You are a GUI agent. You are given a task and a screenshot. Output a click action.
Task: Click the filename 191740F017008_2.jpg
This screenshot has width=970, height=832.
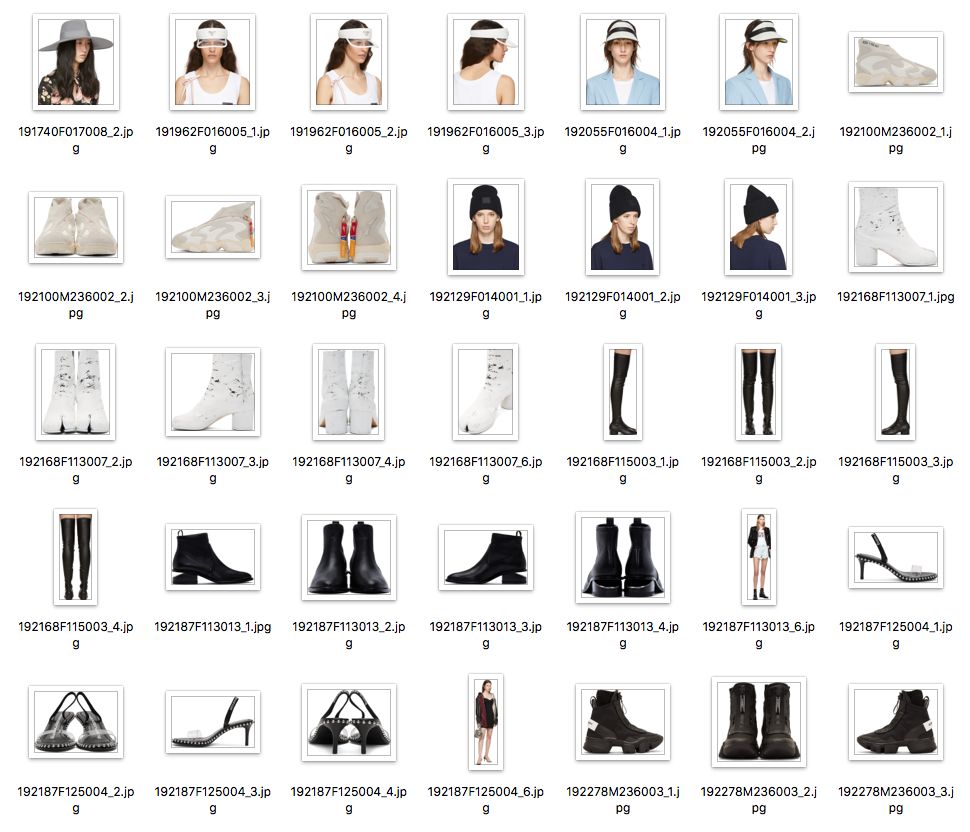pyautogui.click(x=75, y=140)
